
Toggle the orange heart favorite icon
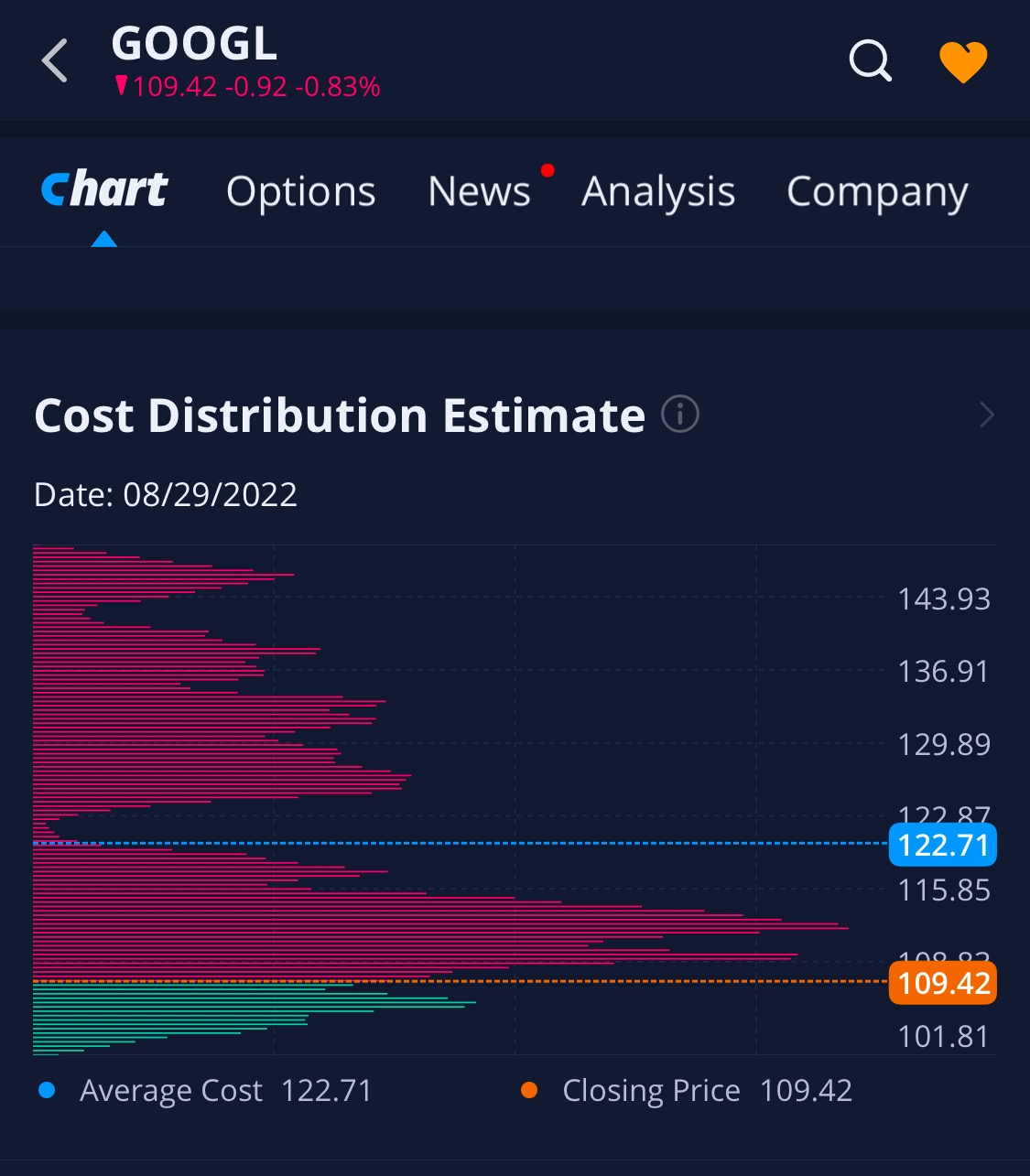click(963, 62)
